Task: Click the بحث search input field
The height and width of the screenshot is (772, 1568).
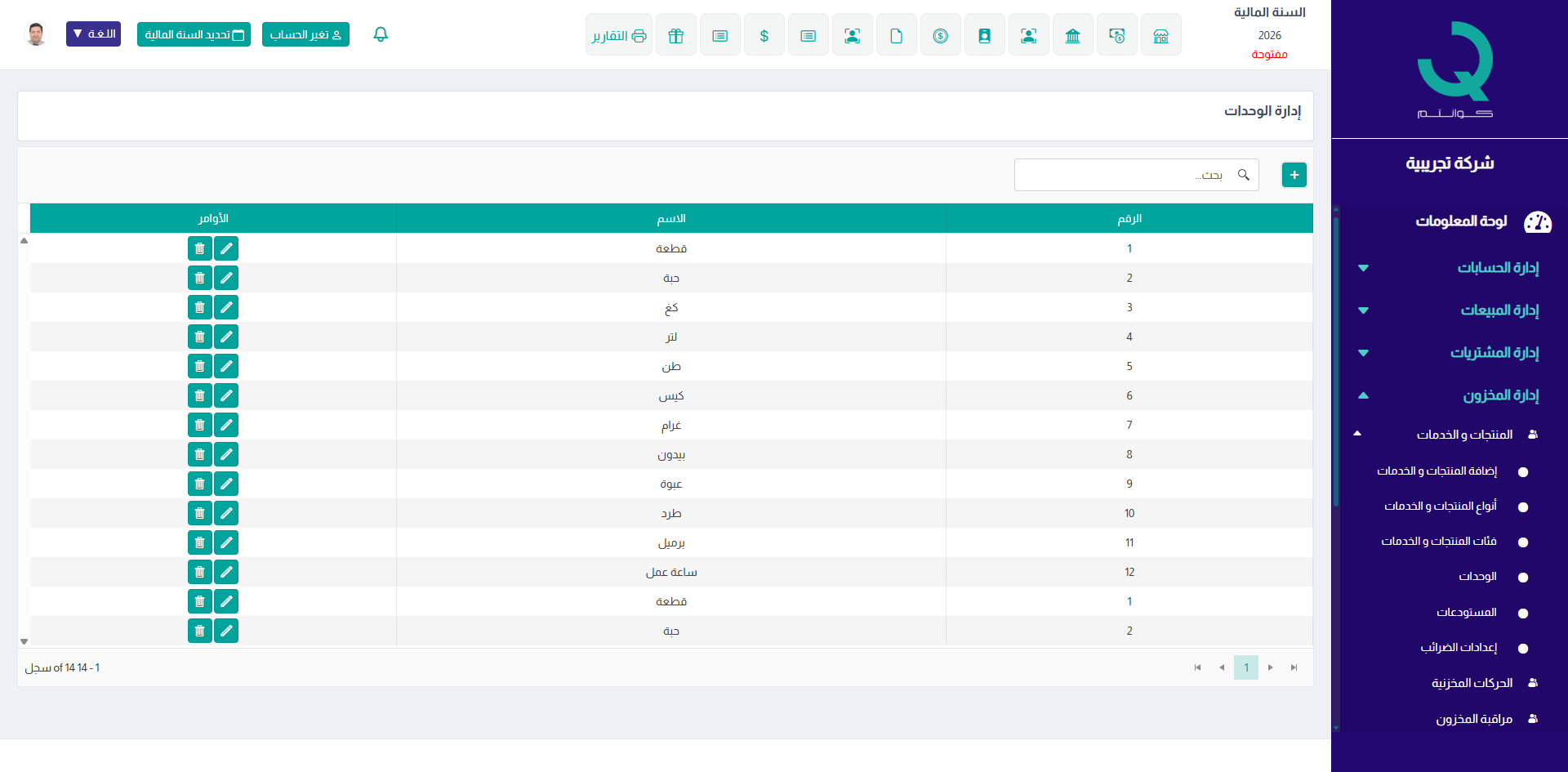Action: tap(1127, 175)
